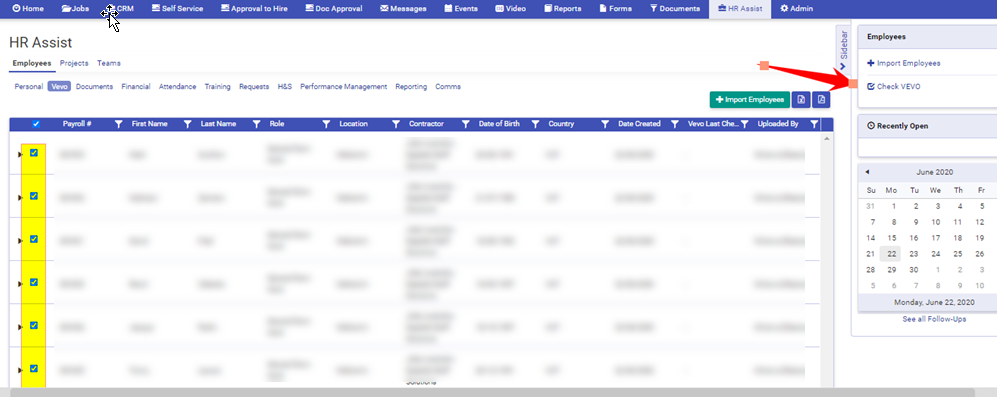The height and width of the screenshot is (397, 997).
Task: Switch to the Documents sub-tab
Action: coord(94,87)
